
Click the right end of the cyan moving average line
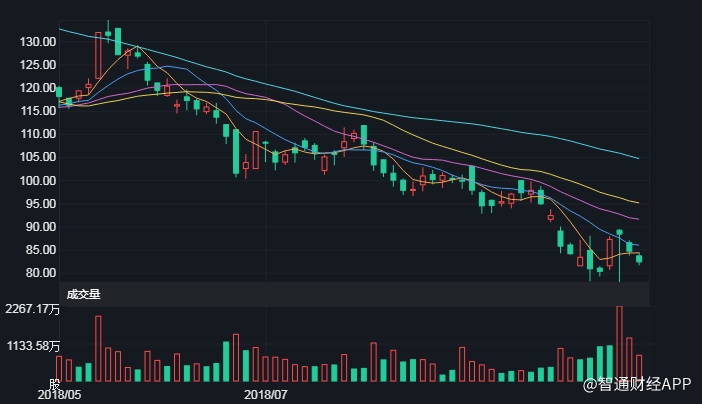637,158
